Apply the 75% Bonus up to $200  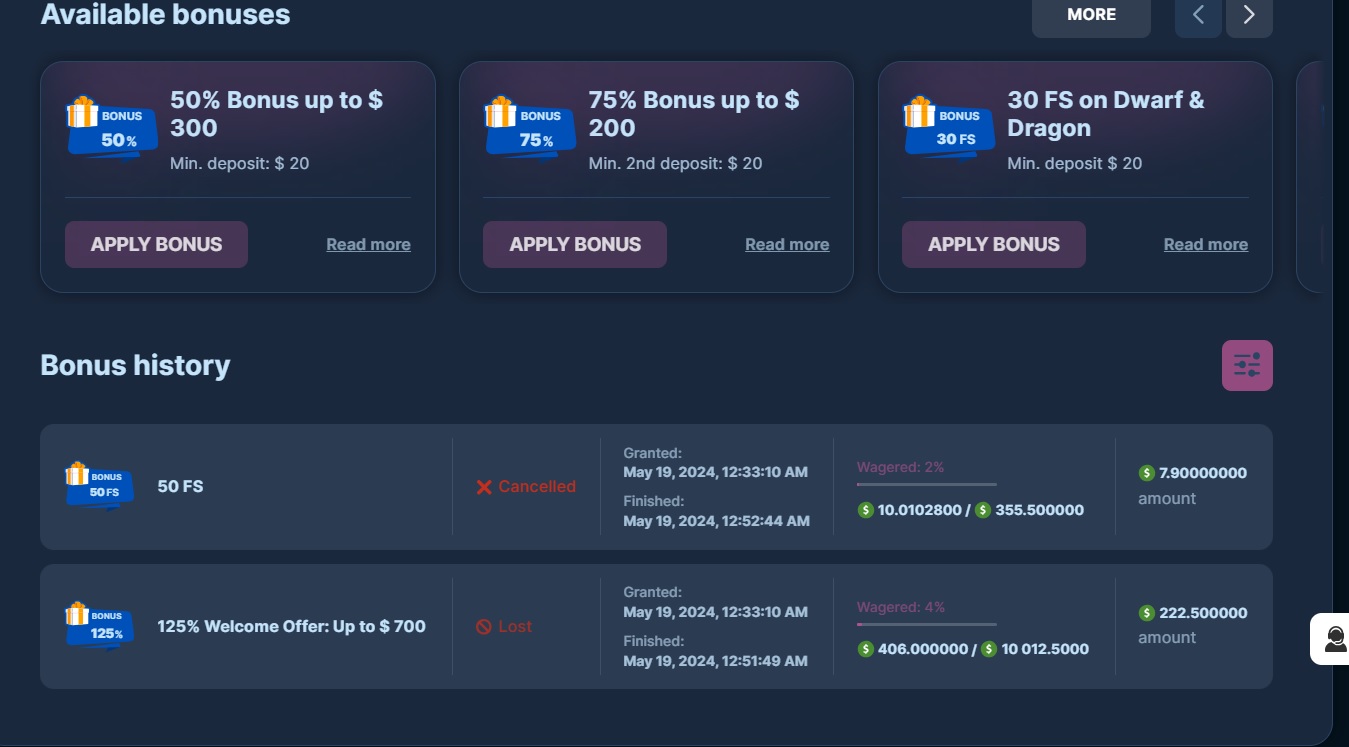click(x=575, y=244)
